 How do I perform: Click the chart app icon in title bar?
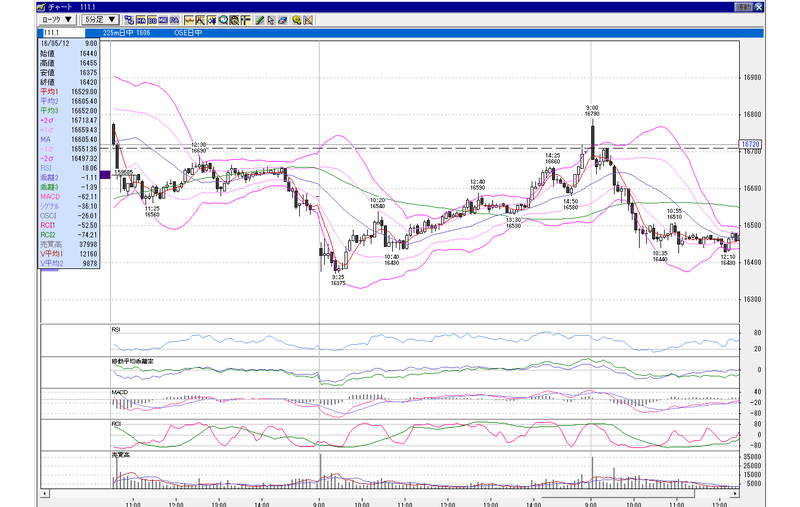pyautogui.click(x=41, y=7)
